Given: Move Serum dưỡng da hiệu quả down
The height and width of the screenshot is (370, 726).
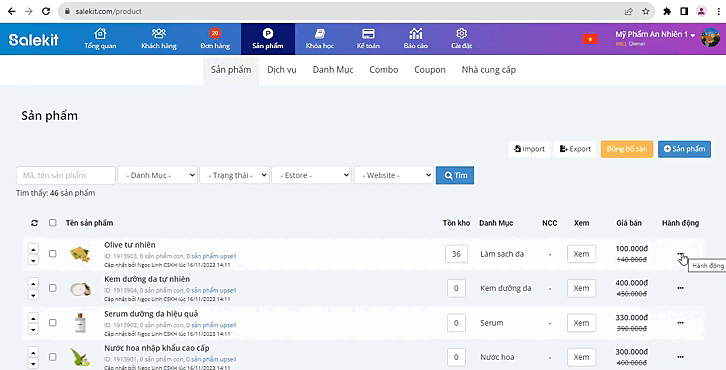Looking at the screenshot, I should click(33, 329).
